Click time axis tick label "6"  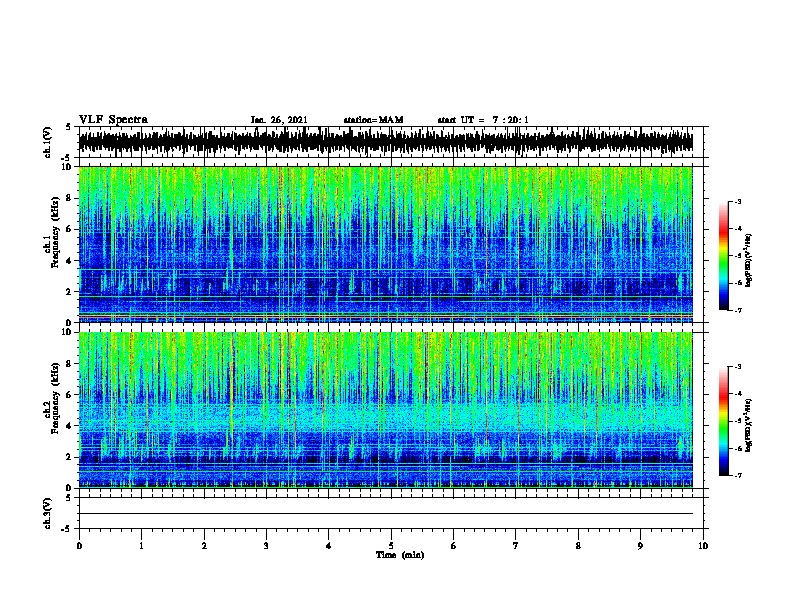pos(454,546)
